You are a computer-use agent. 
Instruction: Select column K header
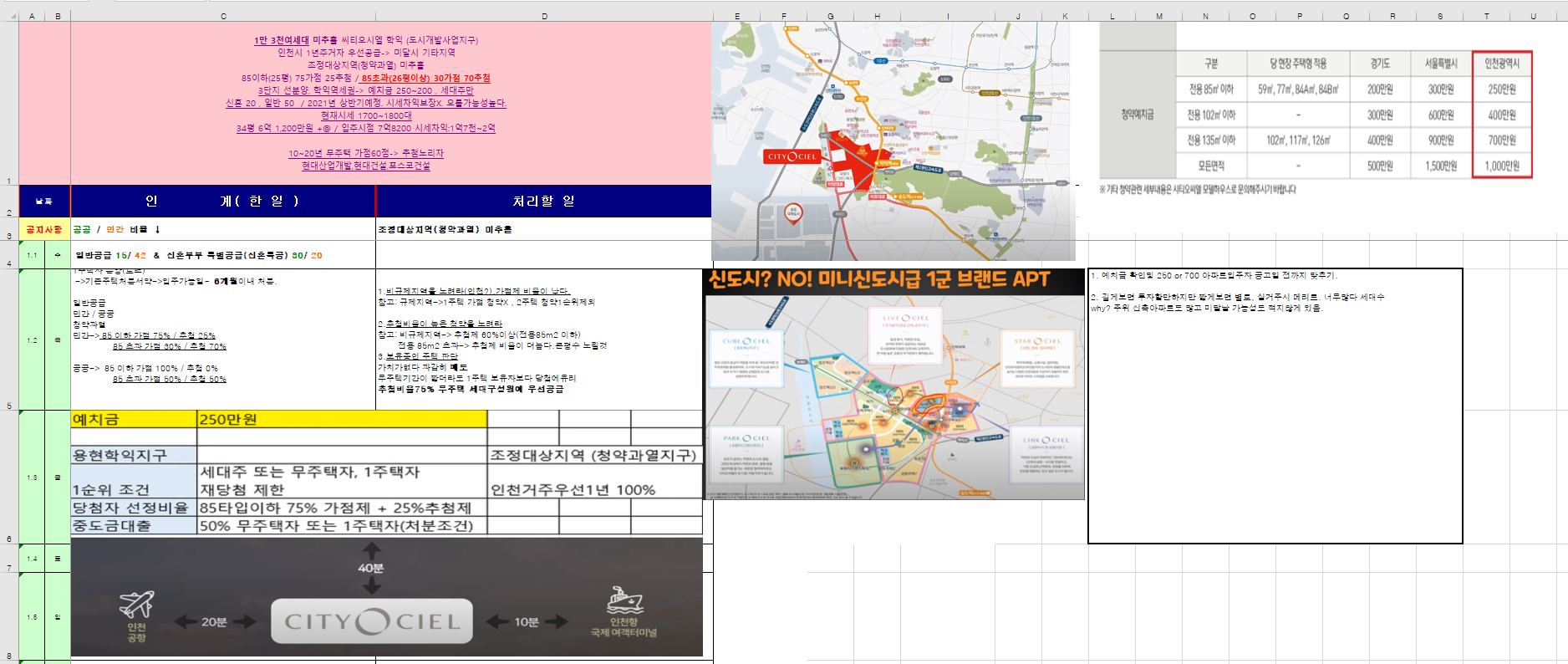click(x=1065, y=16)
